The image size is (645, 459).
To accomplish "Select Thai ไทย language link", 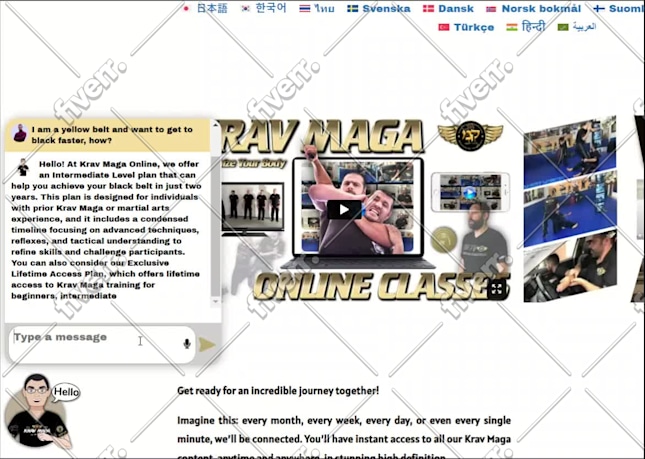I will [x=325, y=9].
